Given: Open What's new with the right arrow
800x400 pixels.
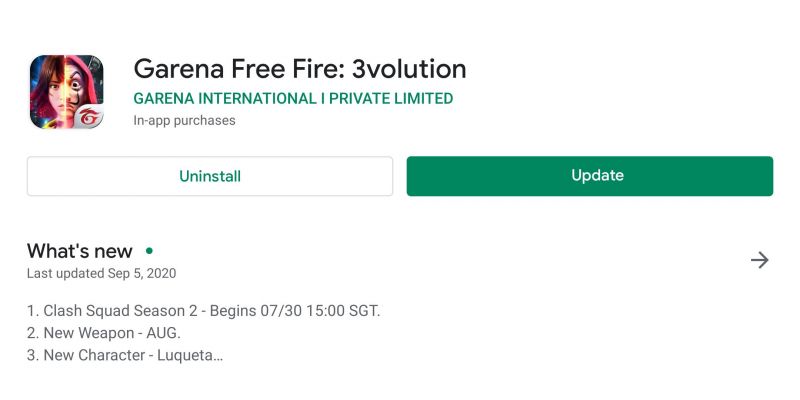Looking at the screenshot, I should tap(760, 260).
